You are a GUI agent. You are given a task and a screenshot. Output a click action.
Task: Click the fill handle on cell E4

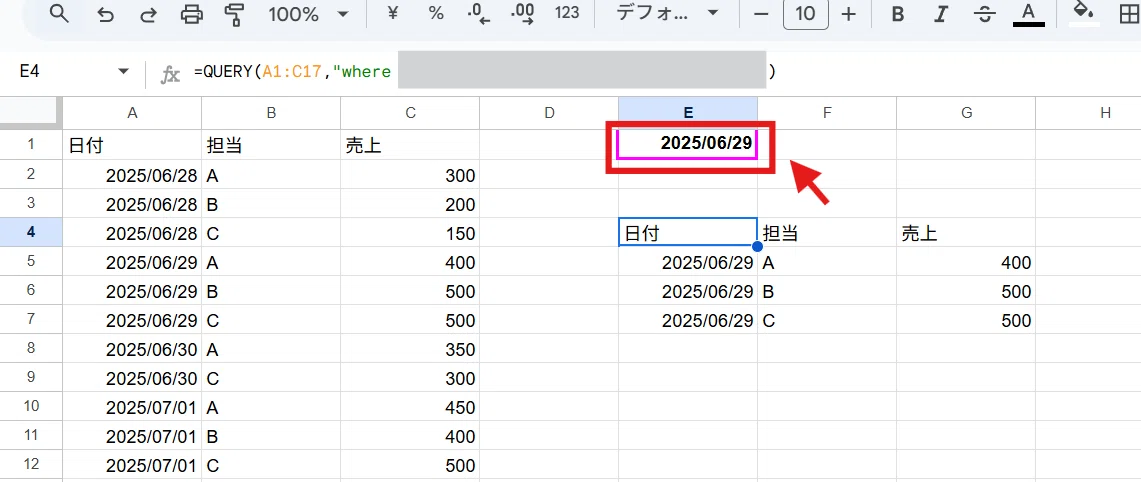pyautogui.click(x=757, y=246)
